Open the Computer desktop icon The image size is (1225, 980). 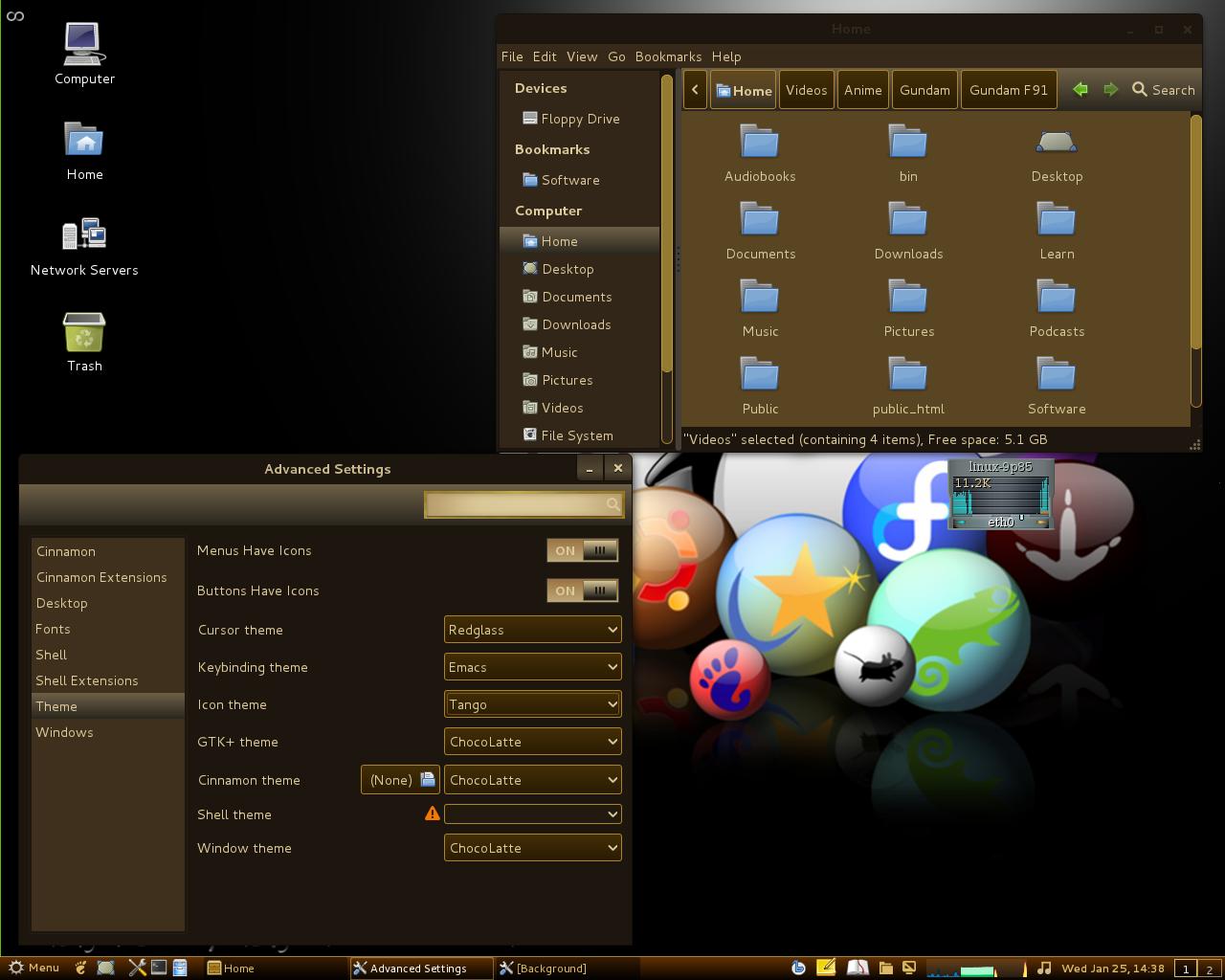pyautogui.click(x=84, y=44)
